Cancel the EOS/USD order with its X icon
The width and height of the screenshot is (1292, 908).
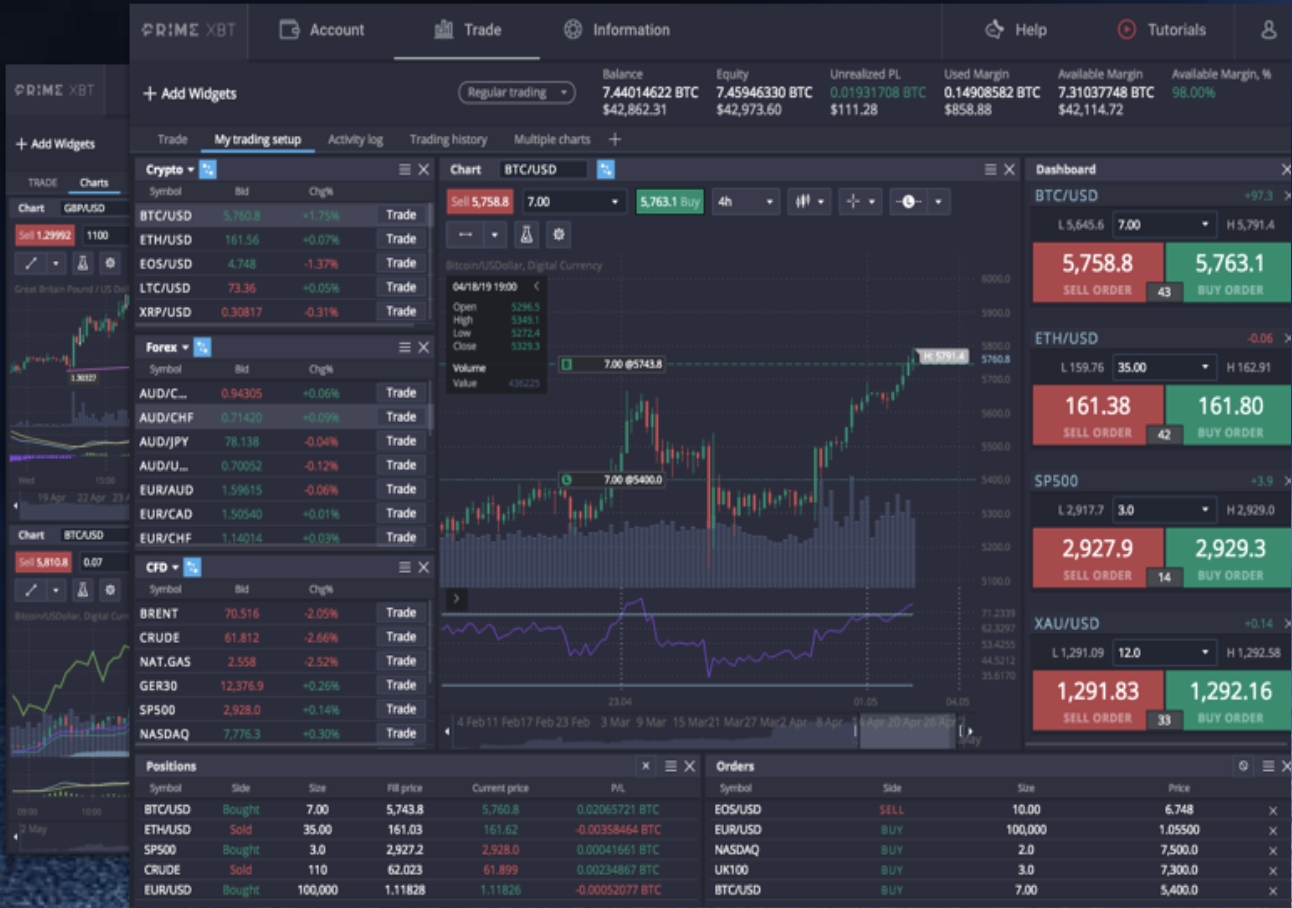pos(1272,810)
